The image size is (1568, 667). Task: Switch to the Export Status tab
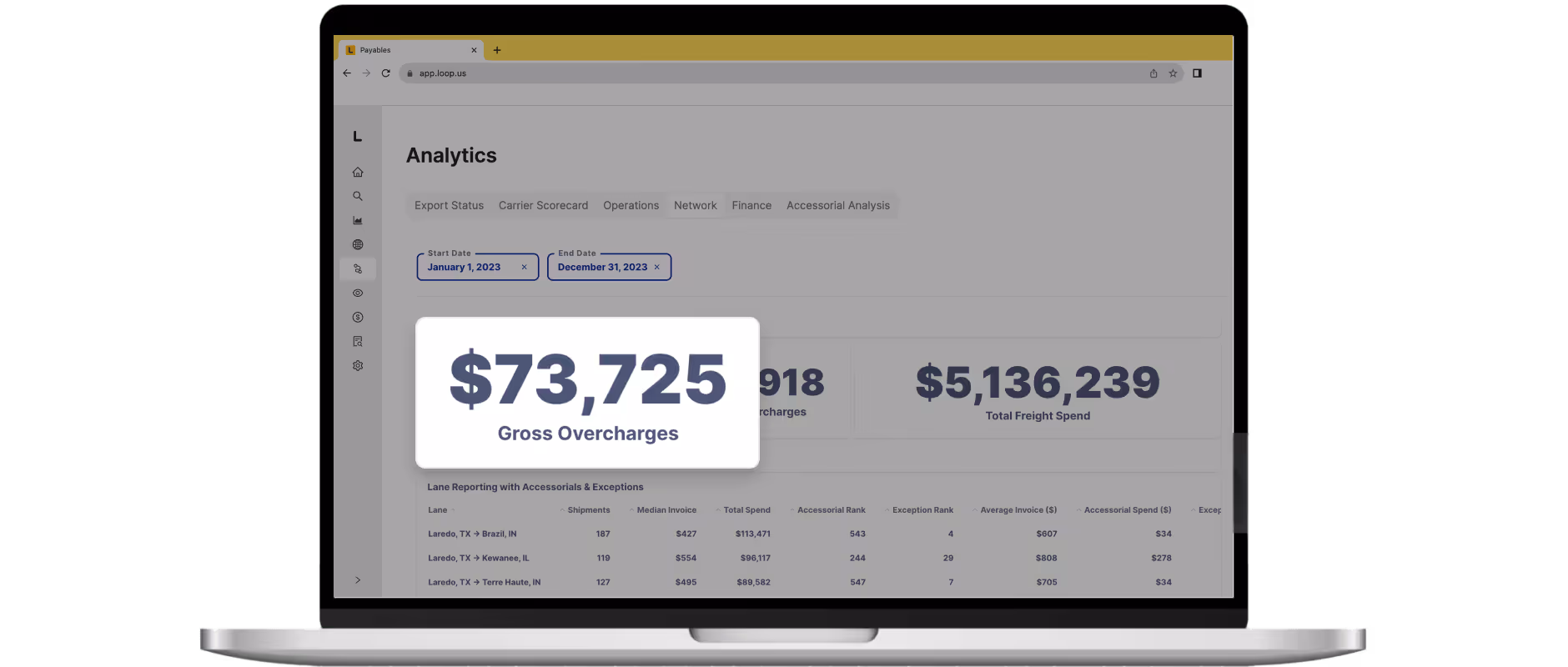click(449, 206)
